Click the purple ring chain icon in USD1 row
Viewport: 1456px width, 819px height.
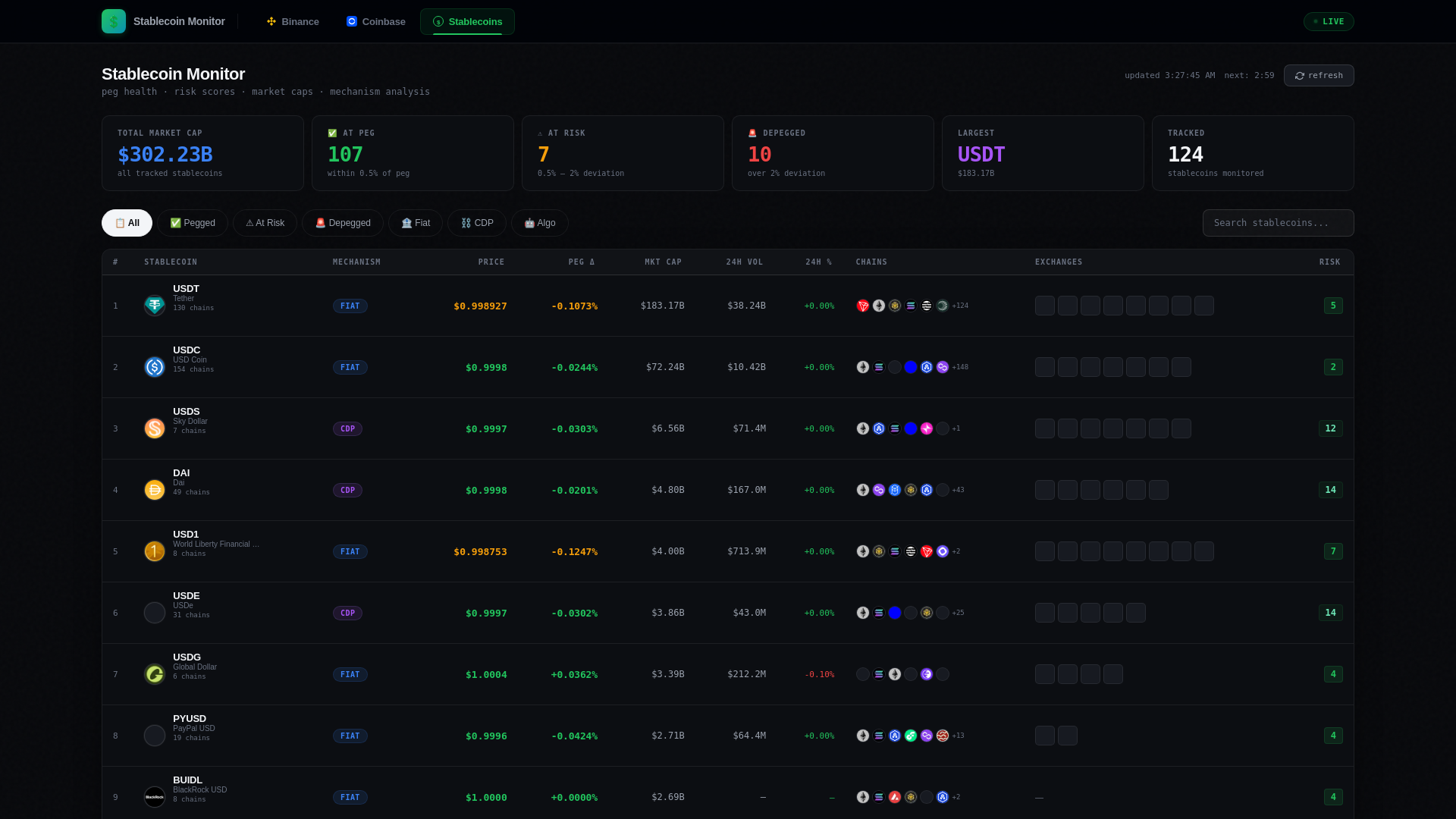click(x=943, y=551)
